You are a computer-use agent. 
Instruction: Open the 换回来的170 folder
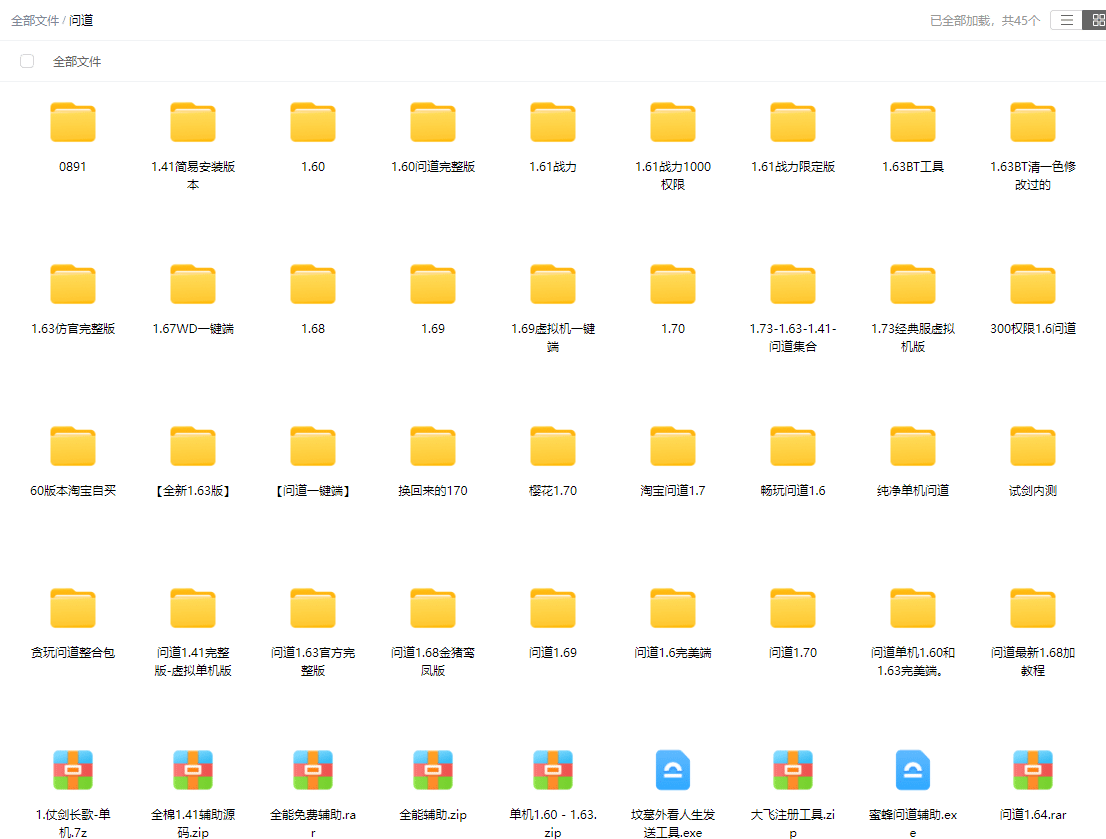coord(433,447)
